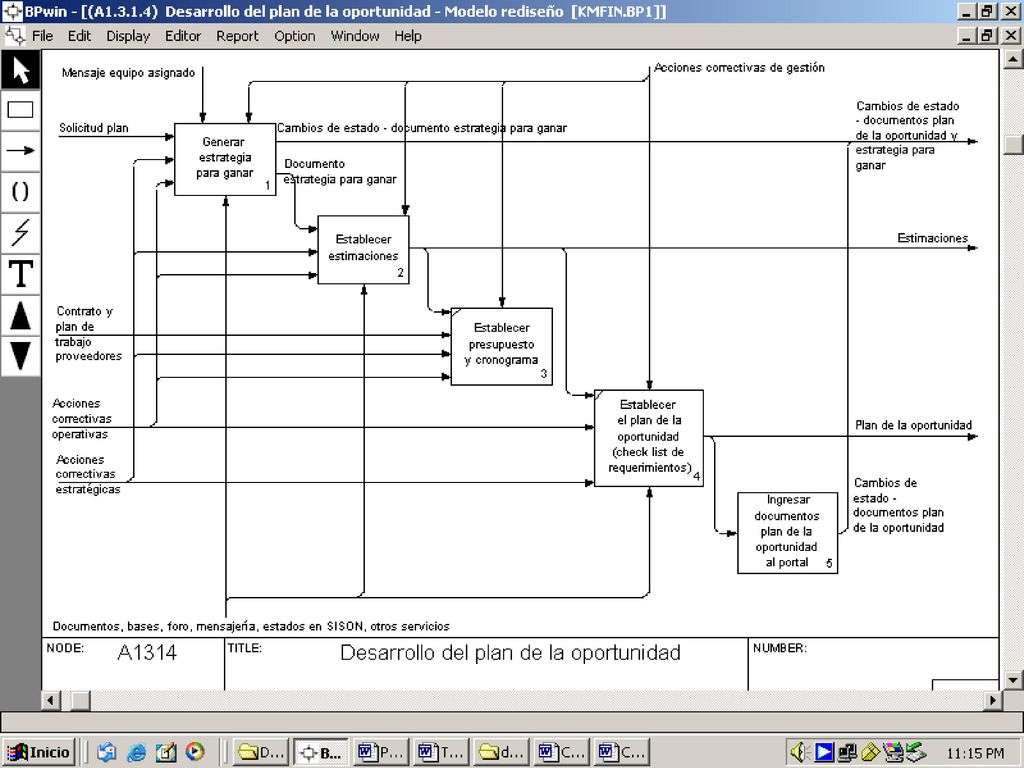Click the Outlook Express quick launch icon

[106, 752]
